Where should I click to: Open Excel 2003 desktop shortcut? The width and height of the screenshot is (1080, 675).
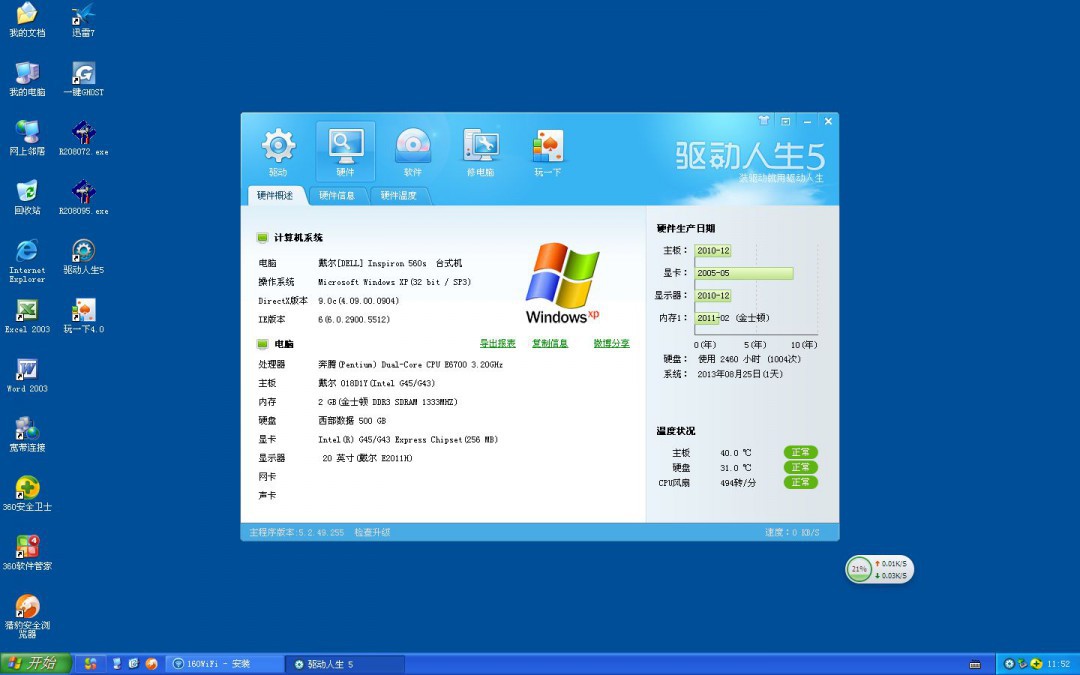pos(27,316)
